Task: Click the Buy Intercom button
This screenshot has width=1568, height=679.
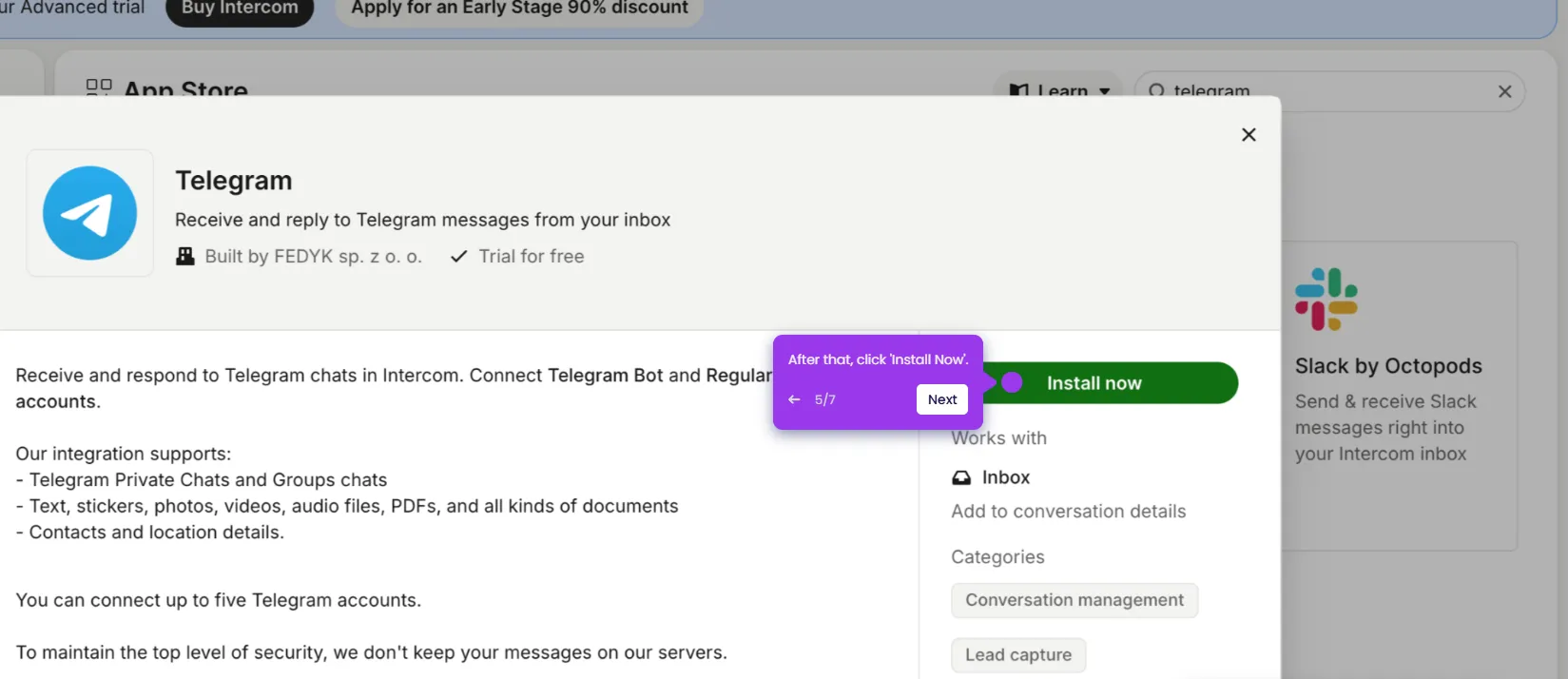Action: click(240, 8)
